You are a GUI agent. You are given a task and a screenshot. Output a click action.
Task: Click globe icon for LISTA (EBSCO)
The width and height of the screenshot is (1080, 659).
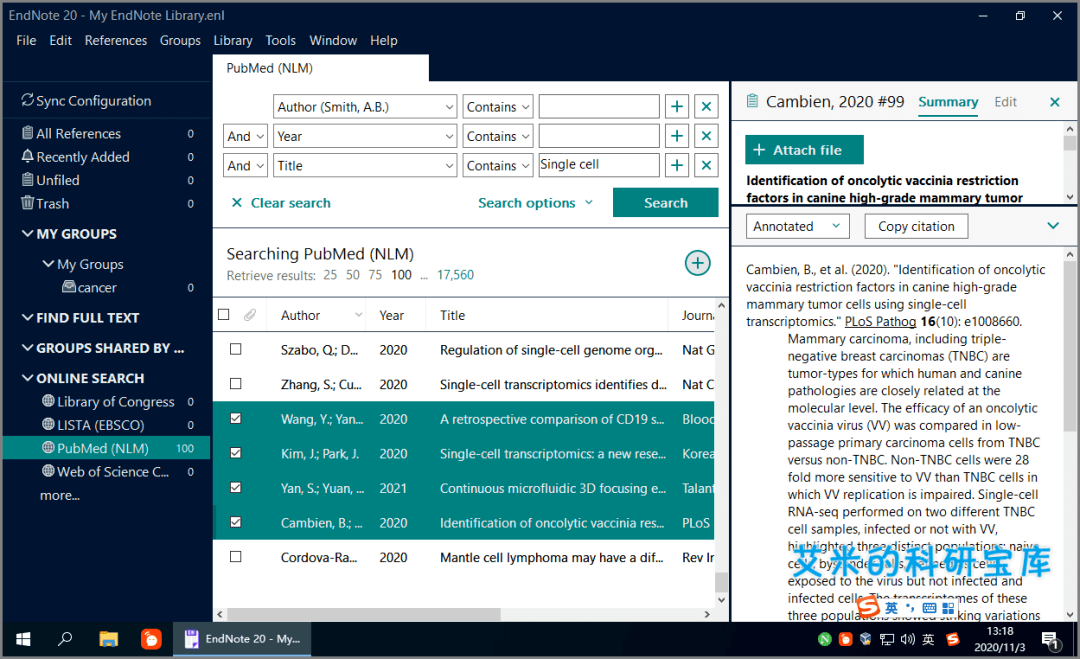click(x=48, y=424)
